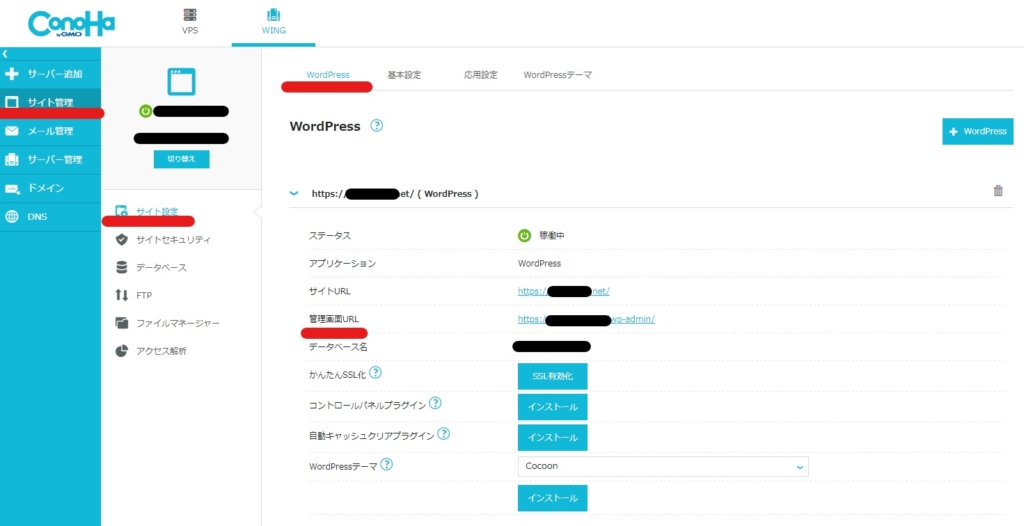Click the WordPressテーマ row help icon
This screenshot has width=1024, height=526.
pyautogui.click(x=387, y=465)
